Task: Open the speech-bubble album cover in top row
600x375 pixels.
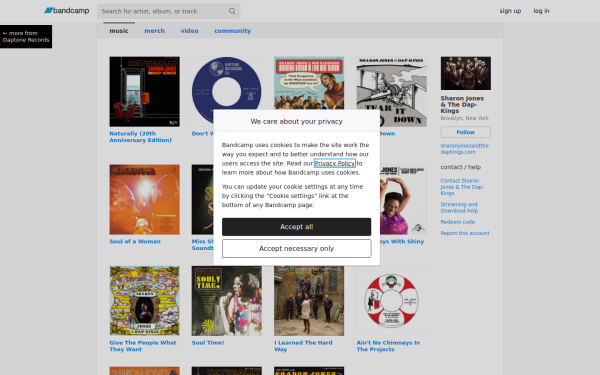Action: pyautogui.click(x=309, y=83)
